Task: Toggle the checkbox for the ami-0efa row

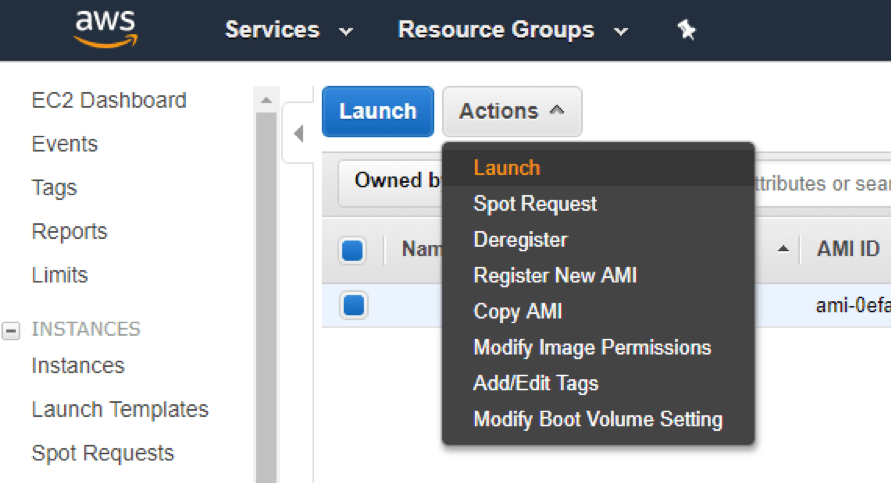Action: 353,305
